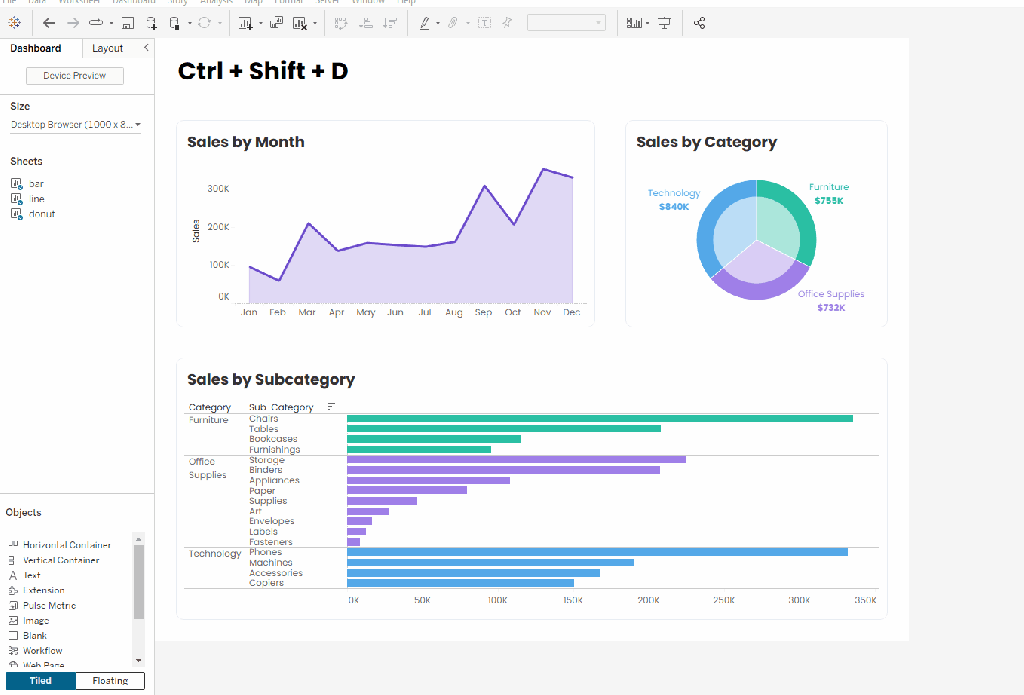
Task: Select the Tiled layout toggle
Action: (40, 681)
